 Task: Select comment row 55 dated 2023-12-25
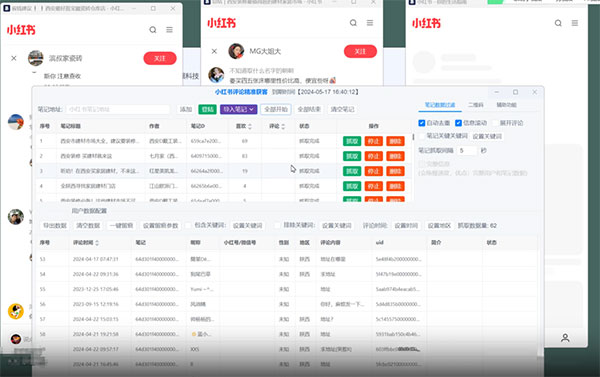tap(287, 289)
